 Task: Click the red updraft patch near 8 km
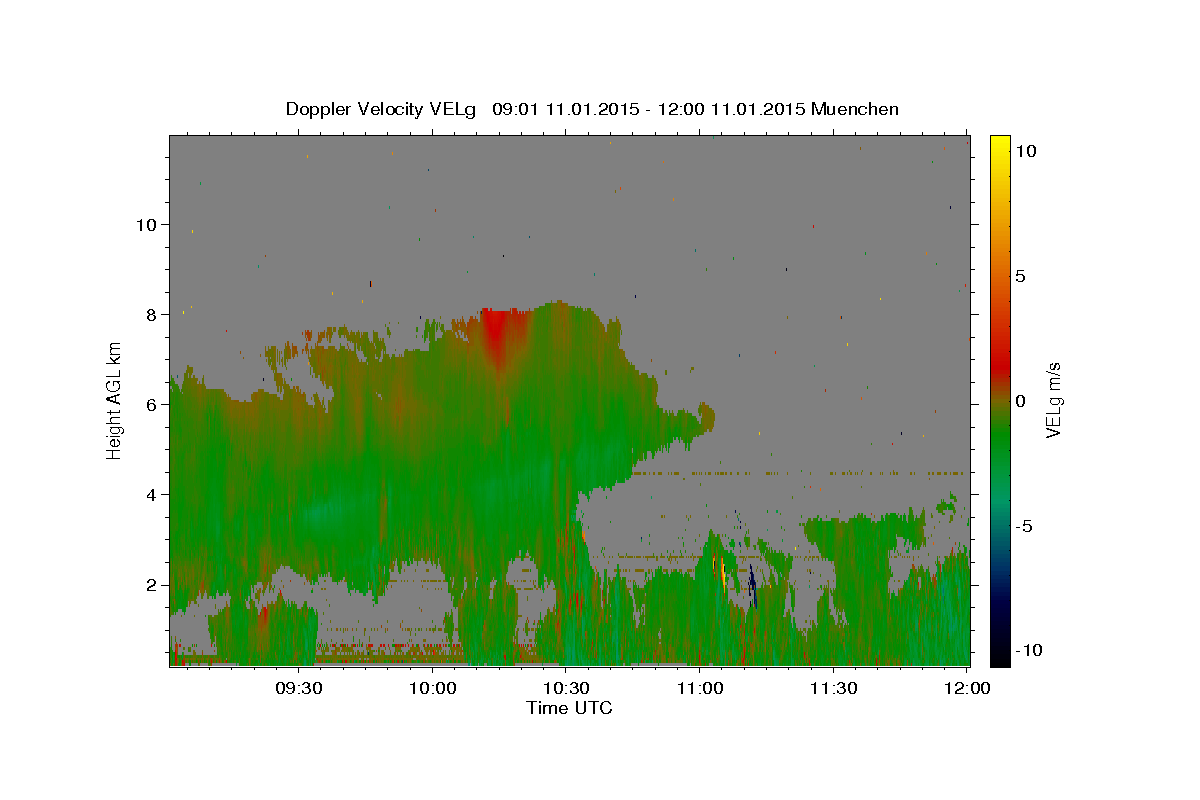tap(497, 335)
